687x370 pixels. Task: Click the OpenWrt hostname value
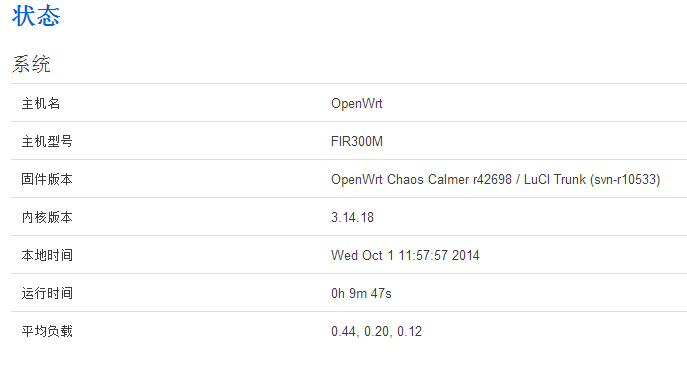[357, 103]
